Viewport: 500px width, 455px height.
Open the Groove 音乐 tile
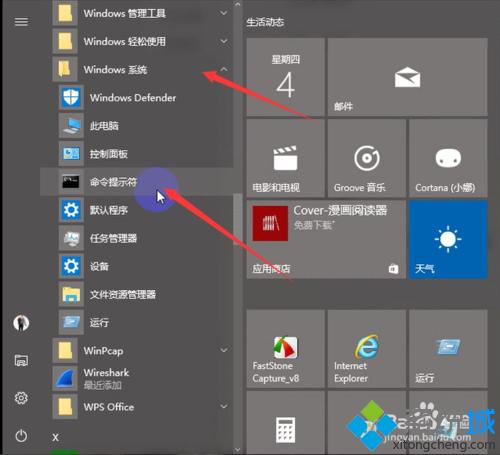coord(367,158)
